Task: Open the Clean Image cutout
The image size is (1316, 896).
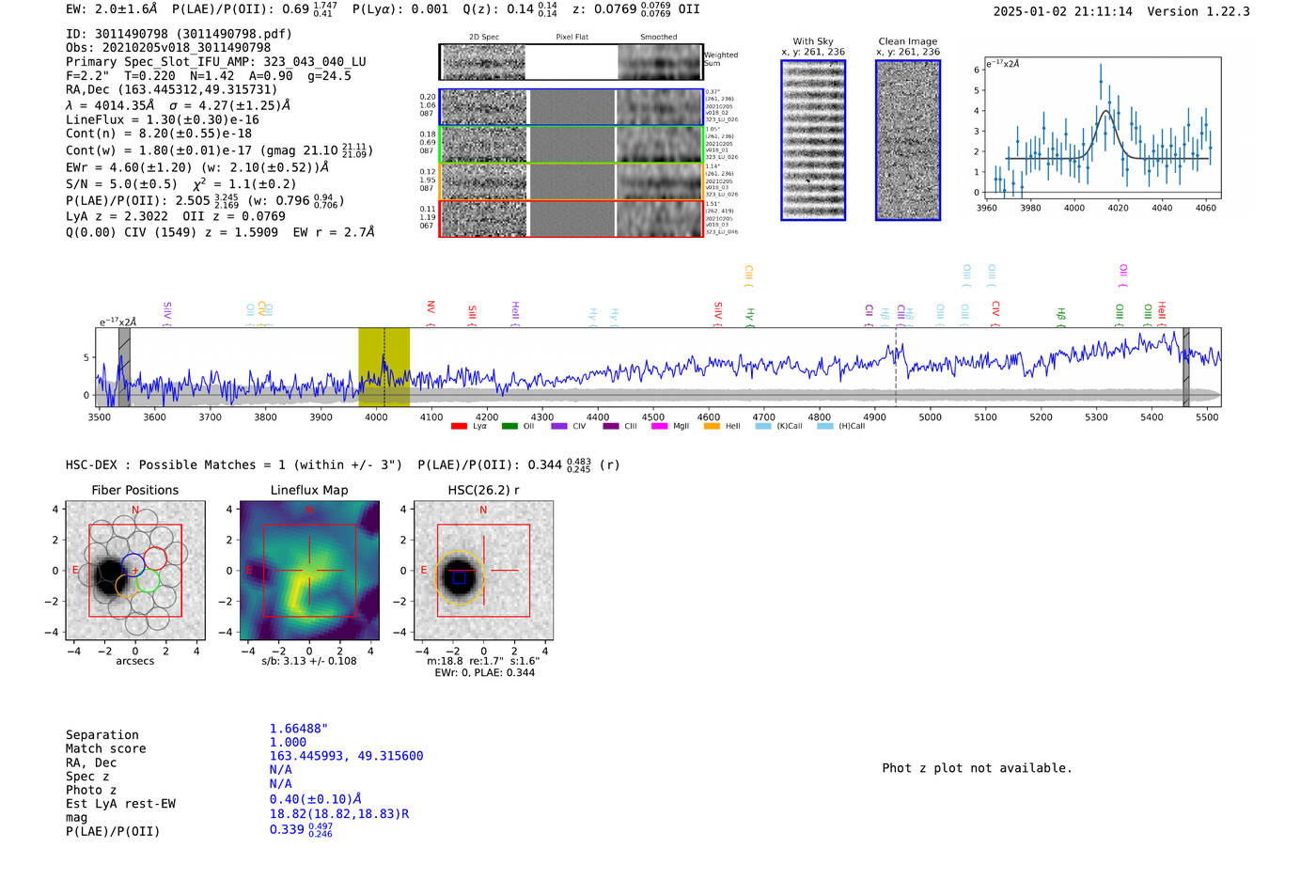Action: tap(907, 140)
